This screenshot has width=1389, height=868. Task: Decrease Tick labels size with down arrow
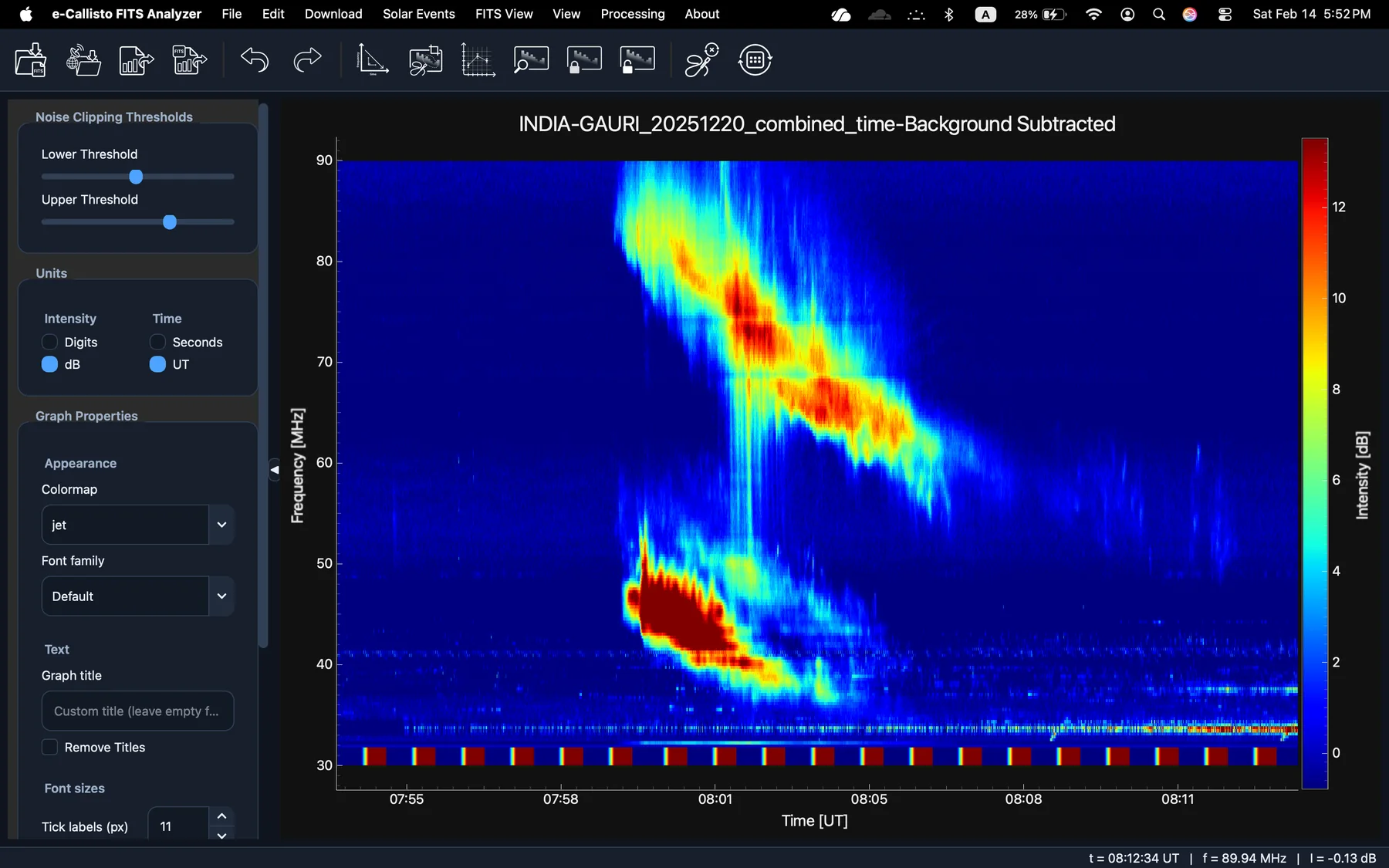(x=221, y=835)
